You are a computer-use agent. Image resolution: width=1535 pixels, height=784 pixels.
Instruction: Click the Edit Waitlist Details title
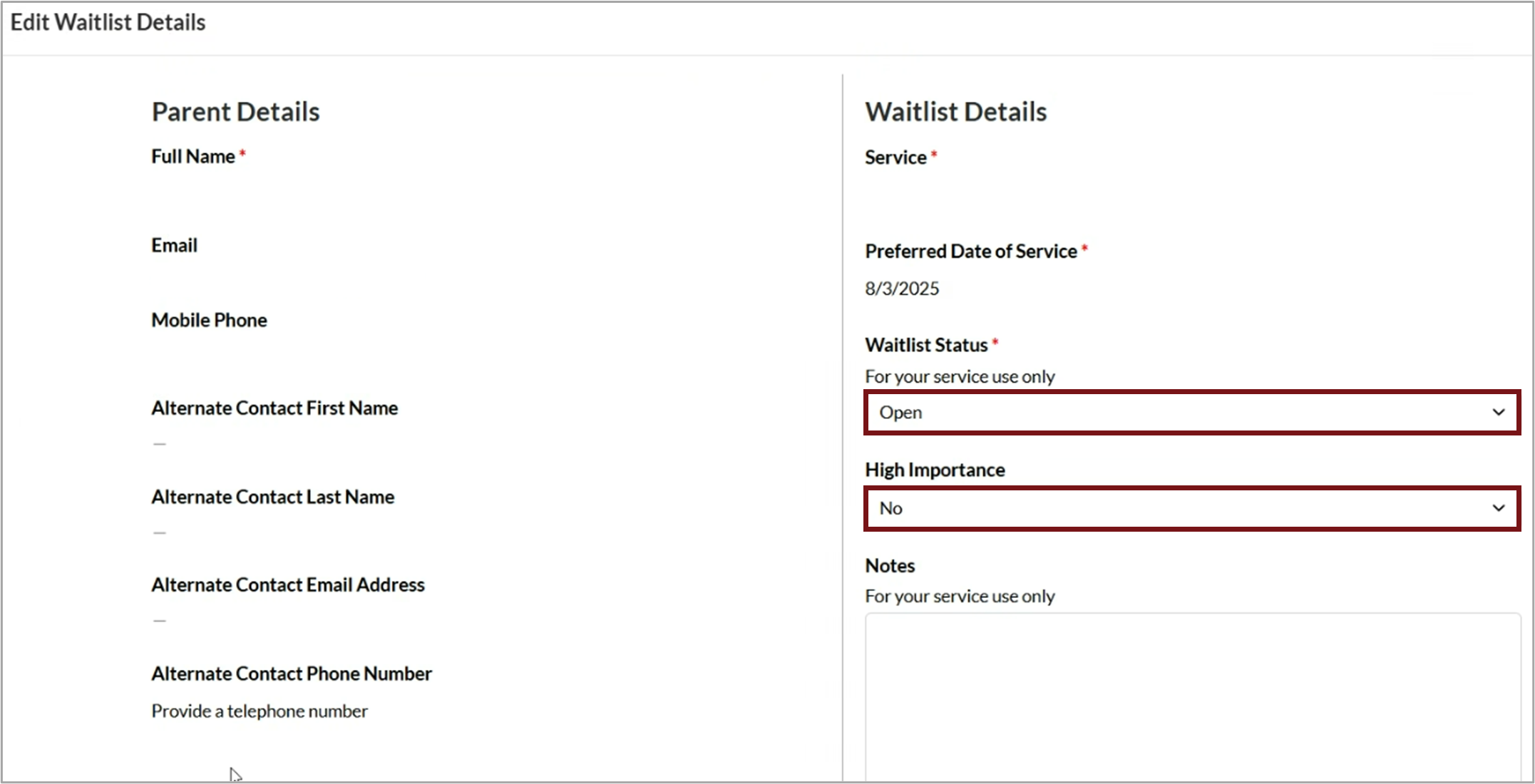click(108, 23)
